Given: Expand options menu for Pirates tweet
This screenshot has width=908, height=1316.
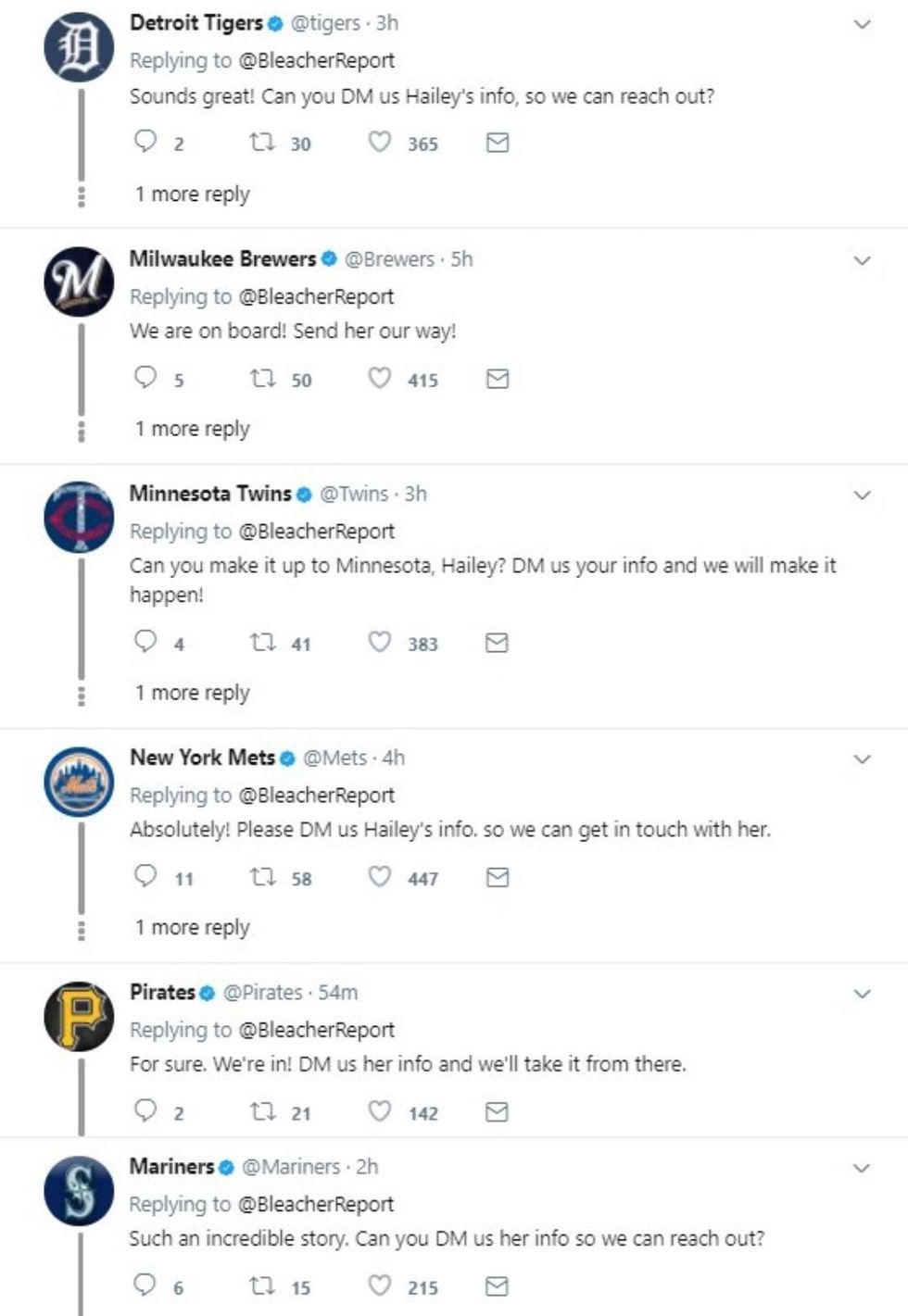Looking at the screenshot, I should tap(862, 994).
